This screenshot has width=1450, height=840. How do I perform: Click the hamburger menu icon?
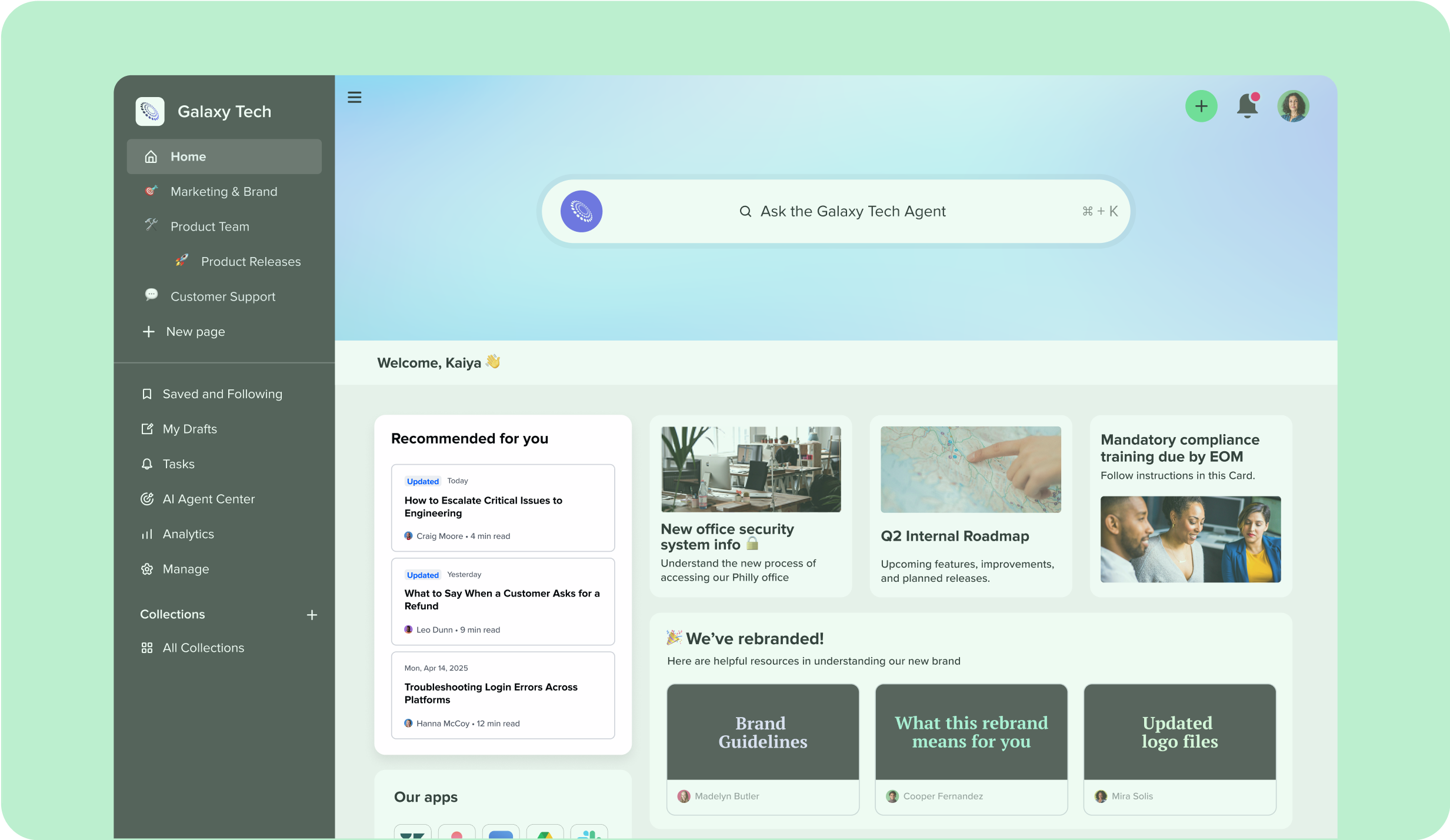coord(354,97)
